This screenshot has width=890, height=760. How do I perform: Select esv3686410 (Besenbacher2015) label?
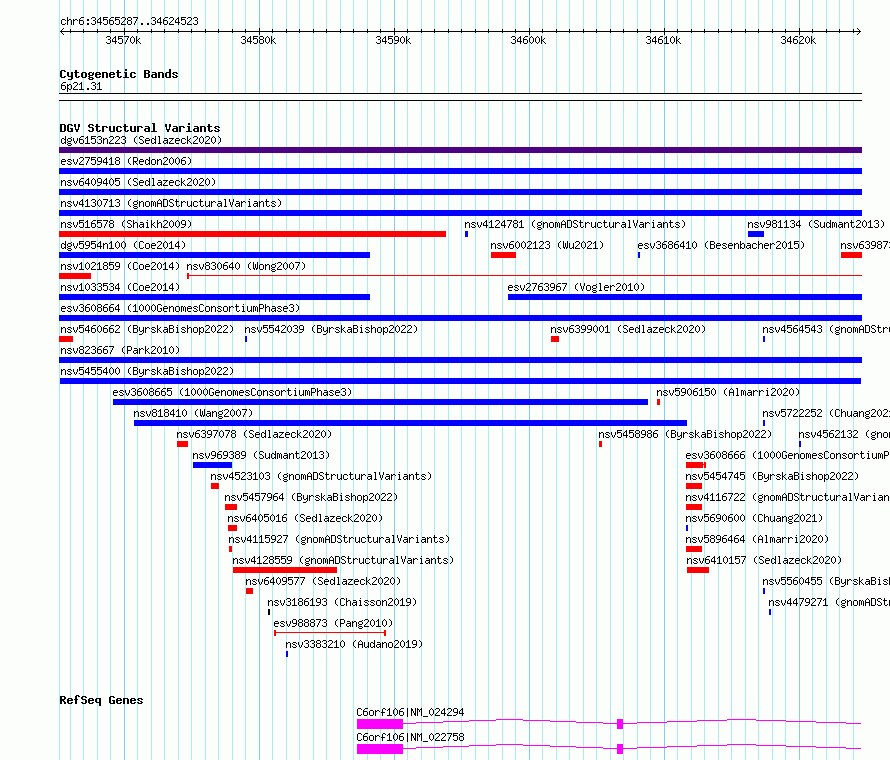(x=721, y=245)
